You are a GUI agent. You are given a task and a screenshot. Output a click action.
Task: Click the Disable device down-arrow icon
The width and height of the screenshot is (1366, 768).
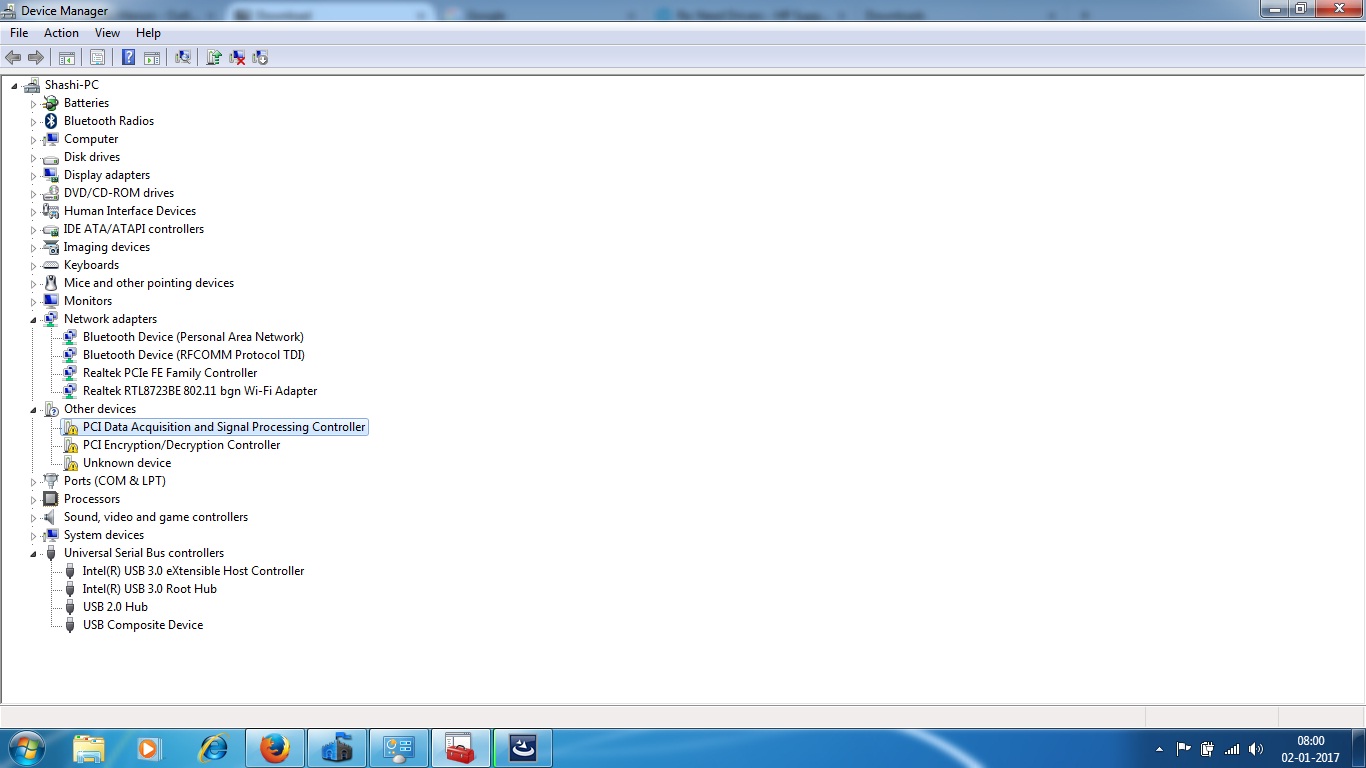260,58
